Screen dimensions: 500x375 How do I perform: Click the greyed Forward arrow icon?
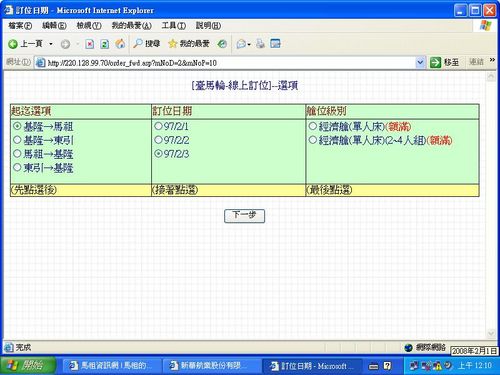(65, 44)
